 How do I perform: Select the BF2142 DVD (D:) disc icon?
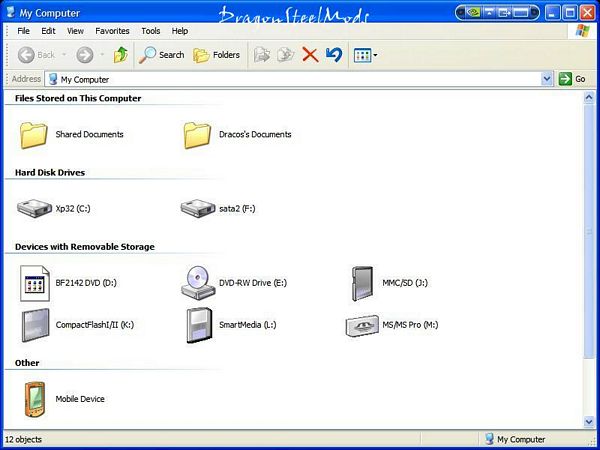34,283
